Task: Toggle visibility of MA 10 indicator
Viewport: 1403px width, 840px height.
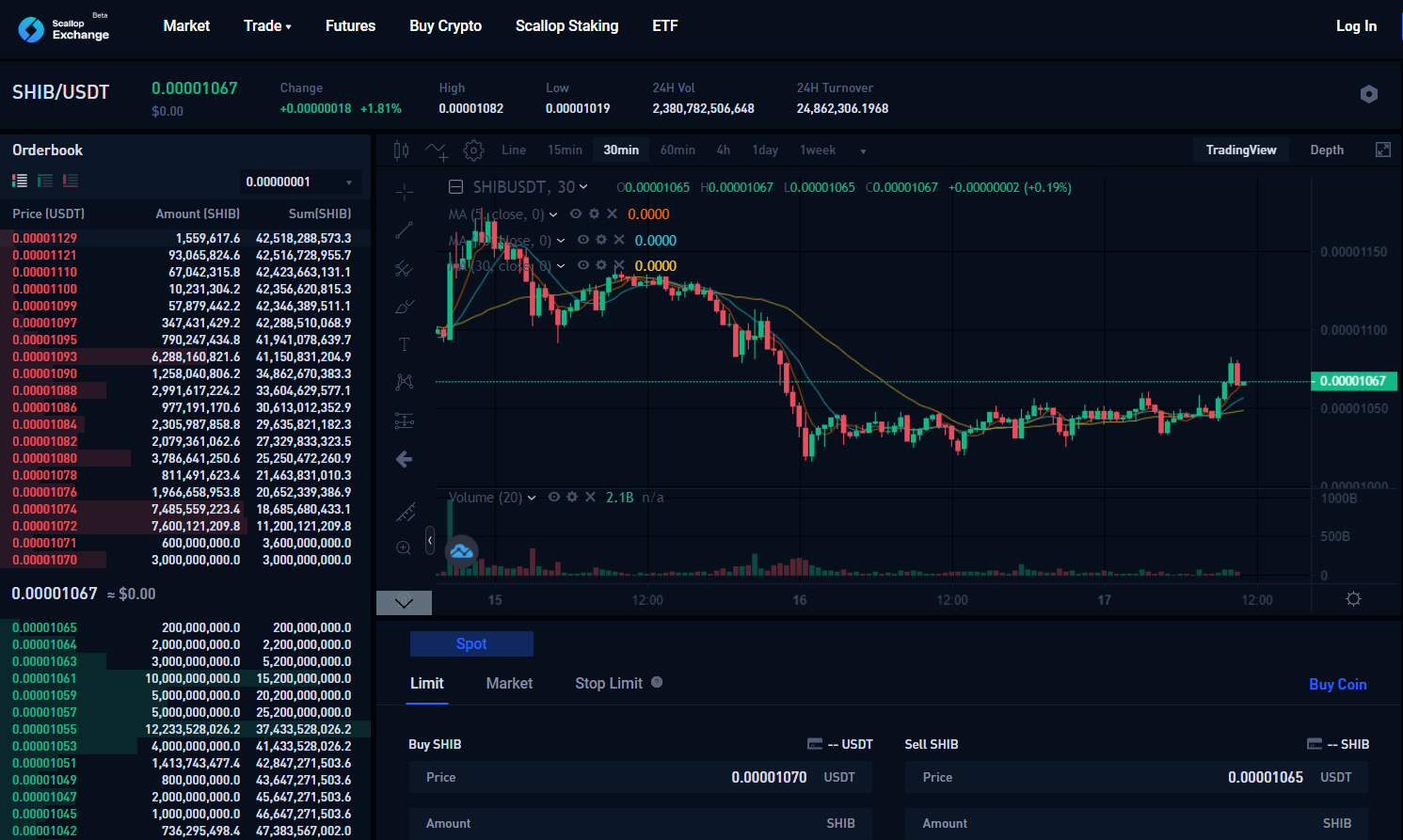Action: tap(583, 240)
